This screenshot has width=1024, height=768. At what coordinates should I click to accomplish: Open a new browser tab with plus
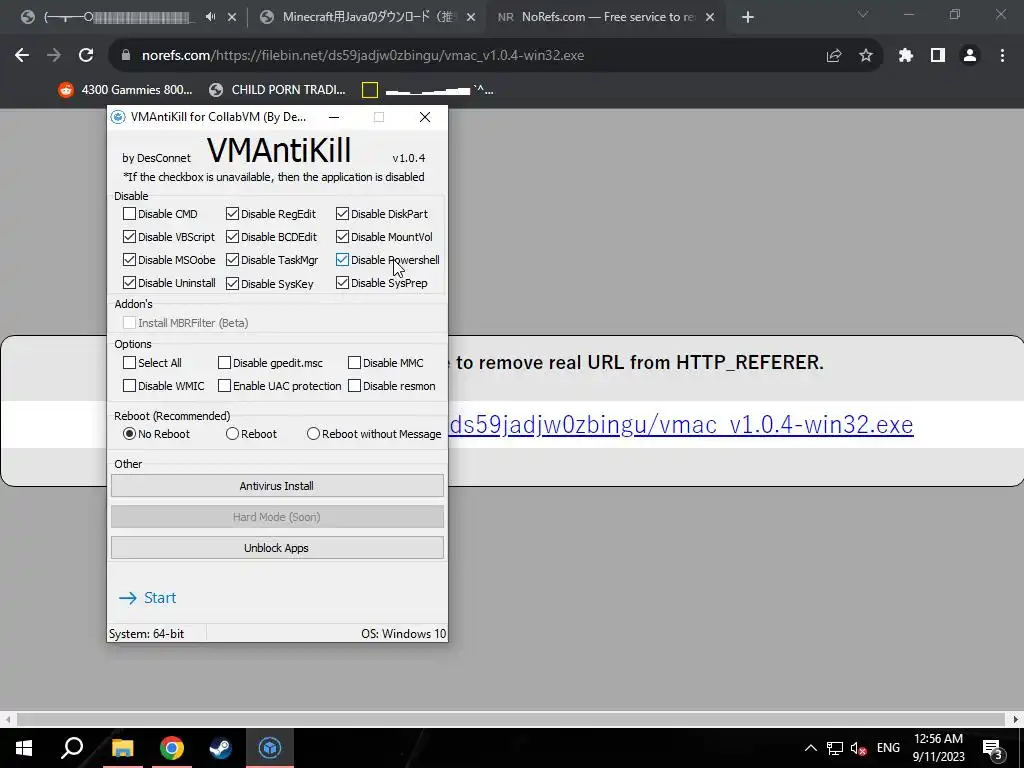click(748, 18)
